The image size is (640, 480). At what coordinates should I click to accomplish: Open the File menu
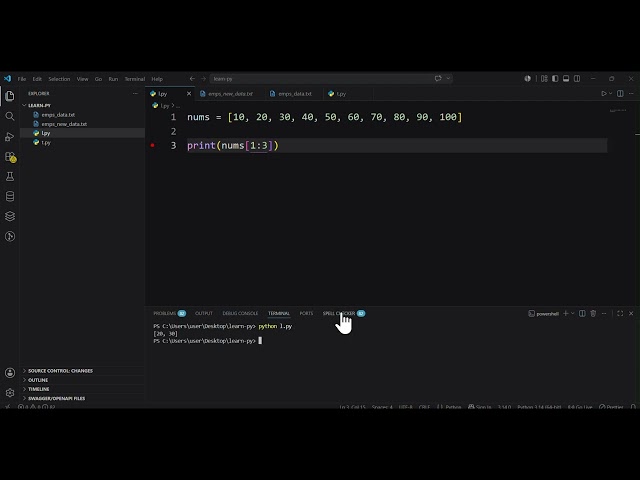click(22, 79)
